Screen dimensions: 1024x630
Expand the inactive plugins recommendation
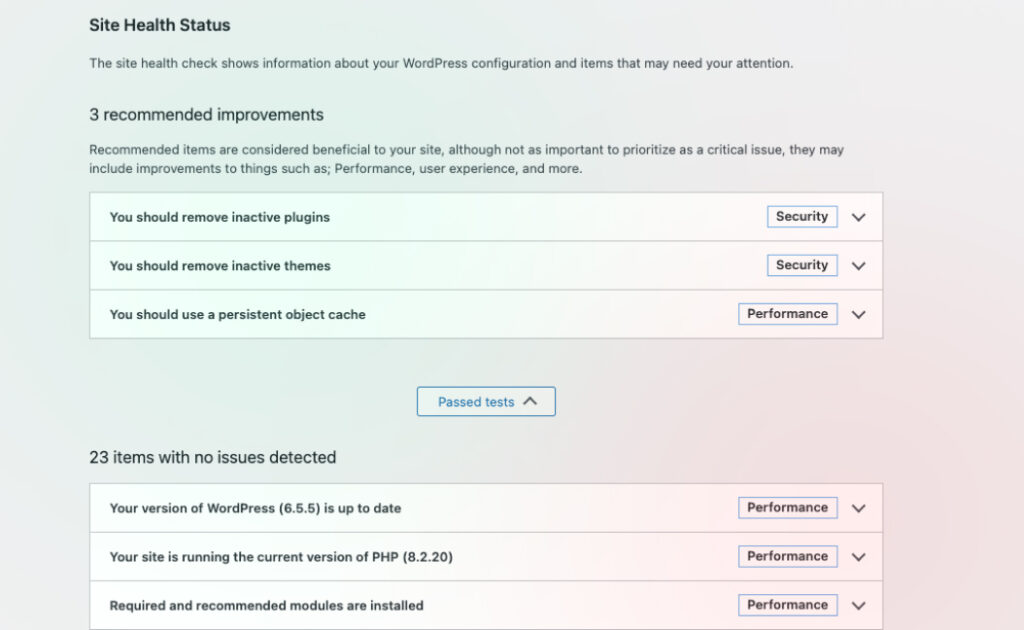(858, 216)
